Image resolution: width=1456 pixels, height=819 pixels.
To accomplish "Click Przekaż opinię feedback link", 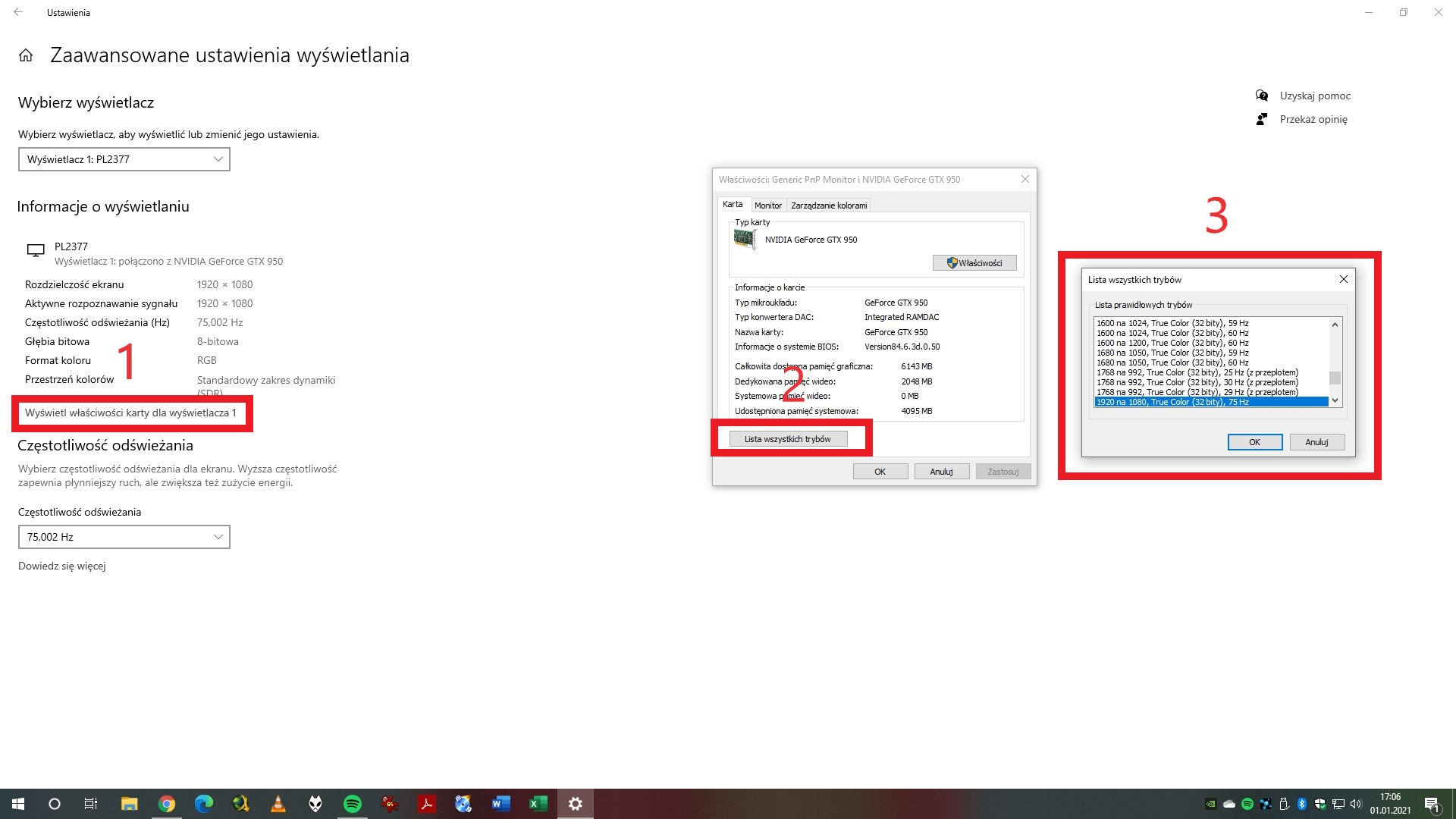I will [x=1313, y=119].
